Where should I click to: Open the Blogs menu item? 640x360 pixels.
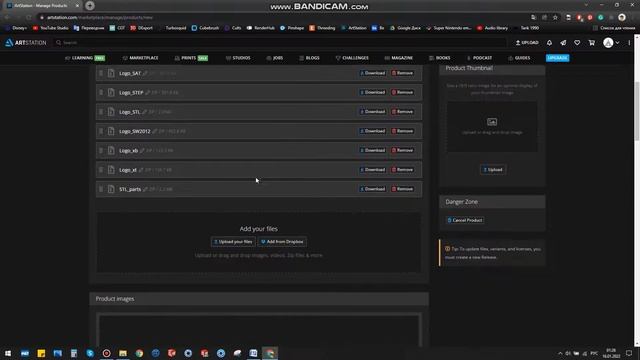click(309, 58)
